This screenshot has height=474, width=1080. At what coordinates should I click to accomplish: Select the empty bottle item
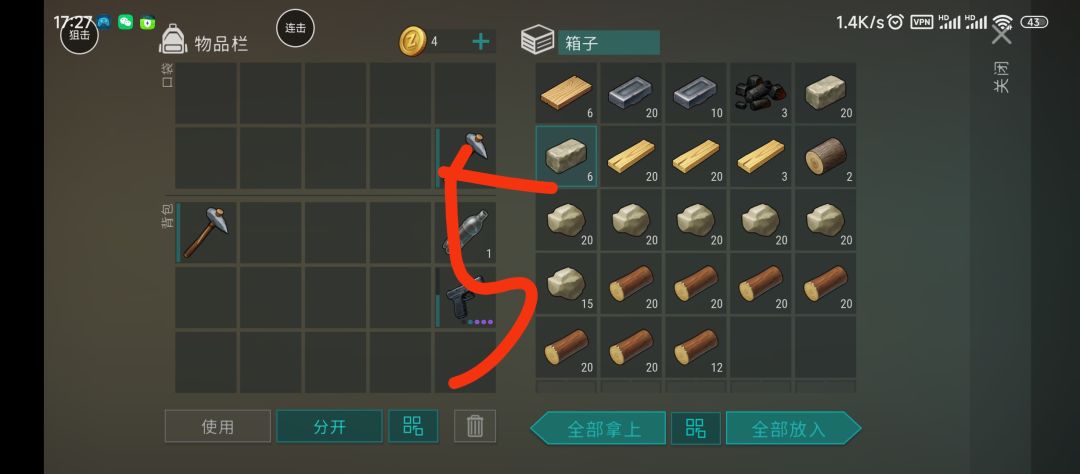click(466, 232)
